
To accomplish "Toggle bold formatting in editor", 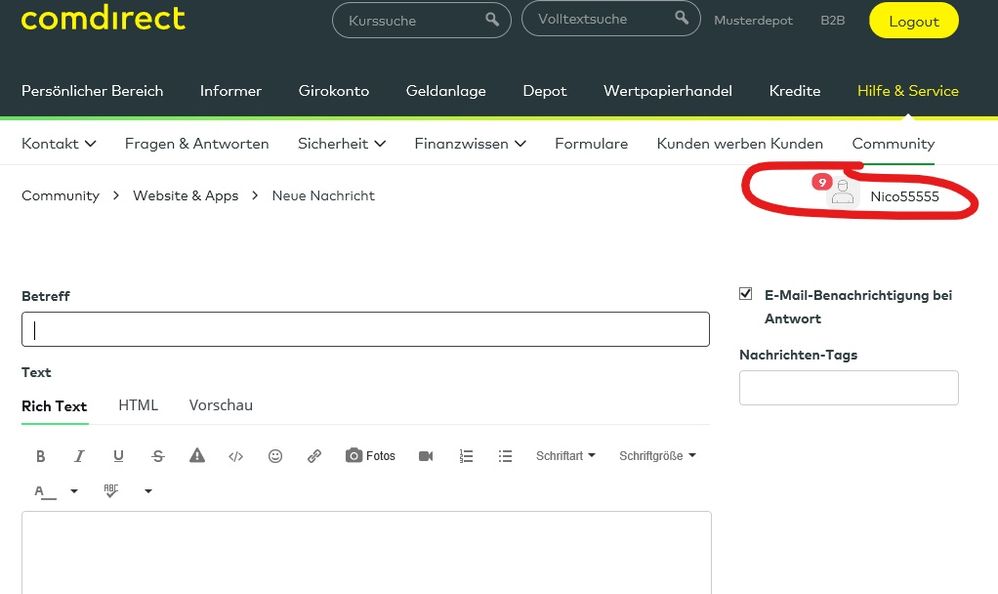I will [x=41, y=456].
